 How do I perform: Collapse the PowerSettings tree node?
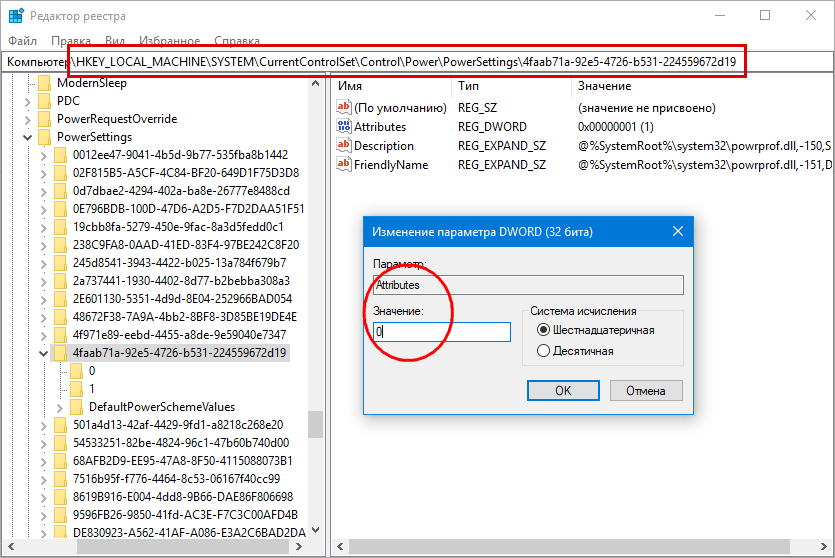(x=28, y=137)
